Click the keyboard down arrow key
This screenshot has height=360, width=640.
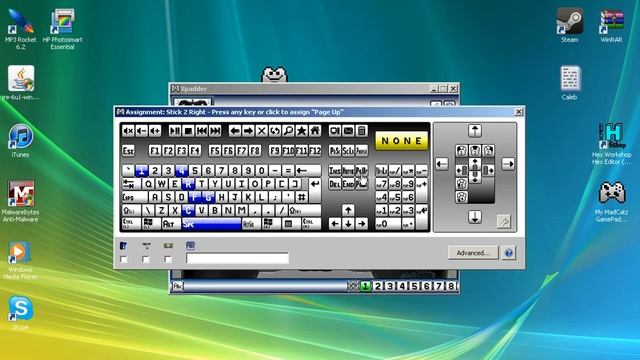348,224
